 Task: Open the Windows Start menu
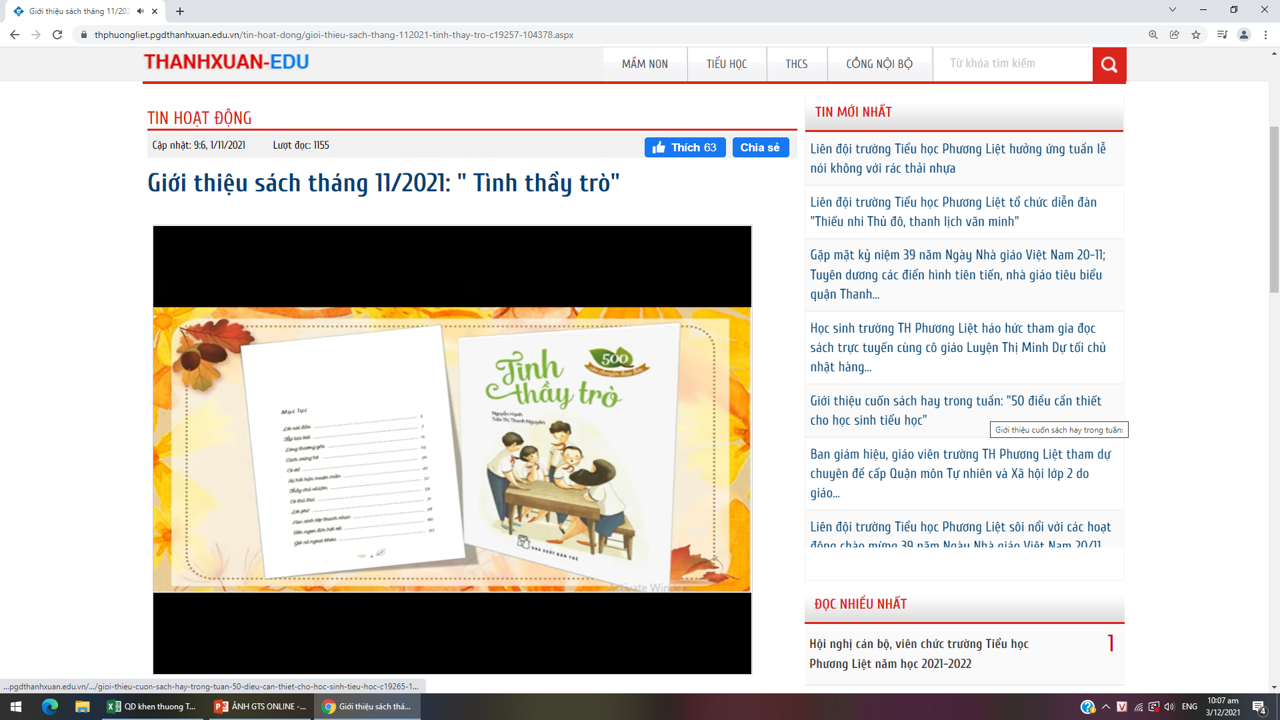pyautogui.click(x=15, y=707)
